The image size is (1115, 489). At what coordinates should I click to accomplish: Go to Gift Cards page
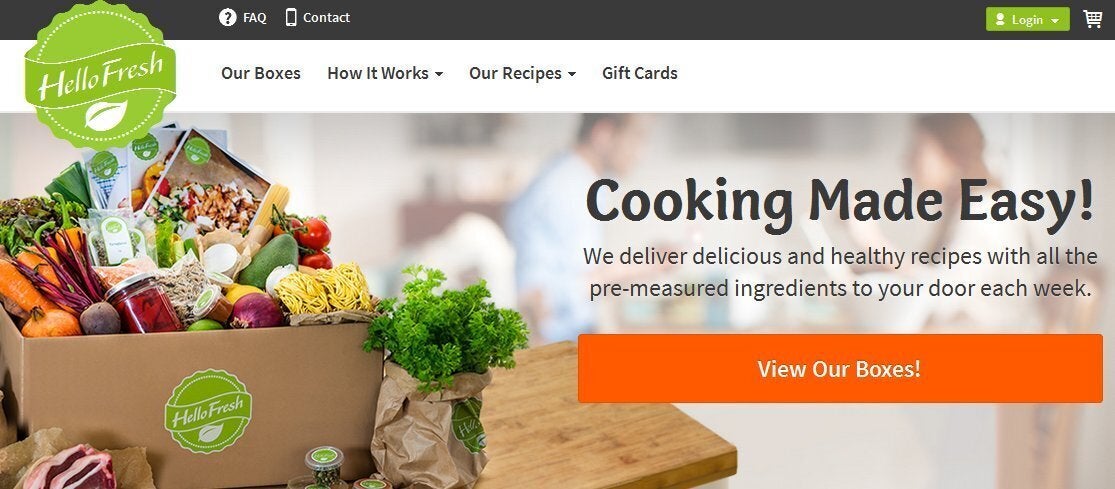click(x=639, y=73)
